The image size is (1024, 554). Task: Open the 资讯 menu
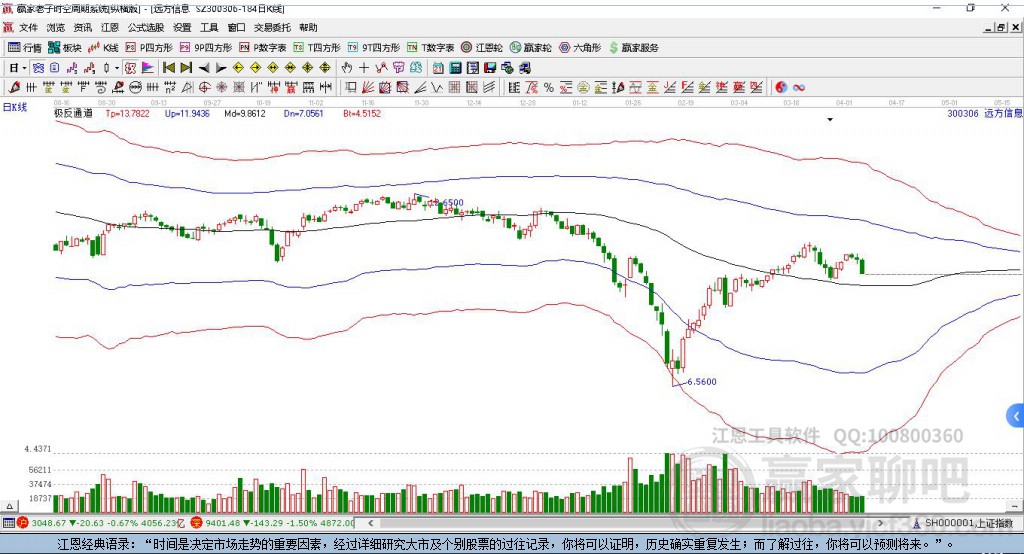pos(82,27)
